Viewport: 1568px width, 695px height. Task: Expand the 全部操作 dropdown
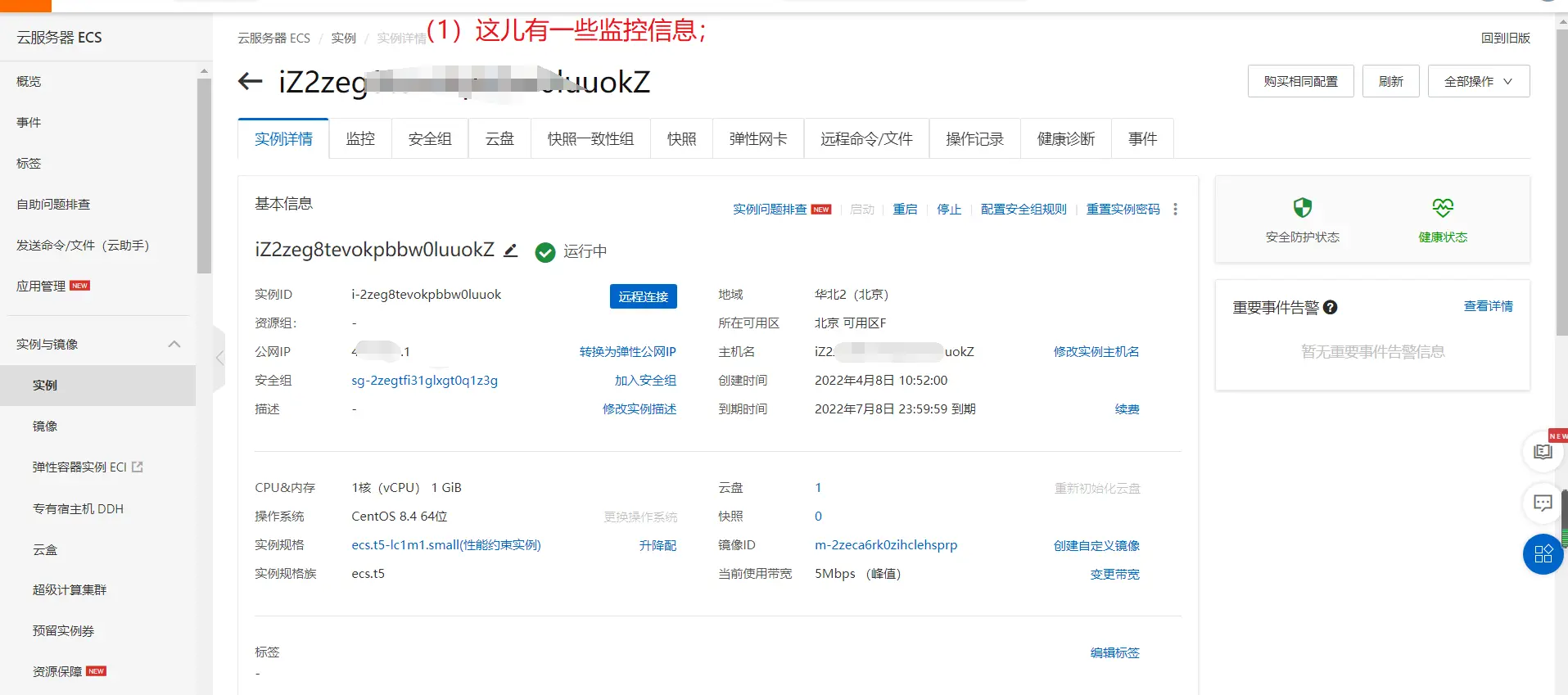click(x=1478, y=82)
